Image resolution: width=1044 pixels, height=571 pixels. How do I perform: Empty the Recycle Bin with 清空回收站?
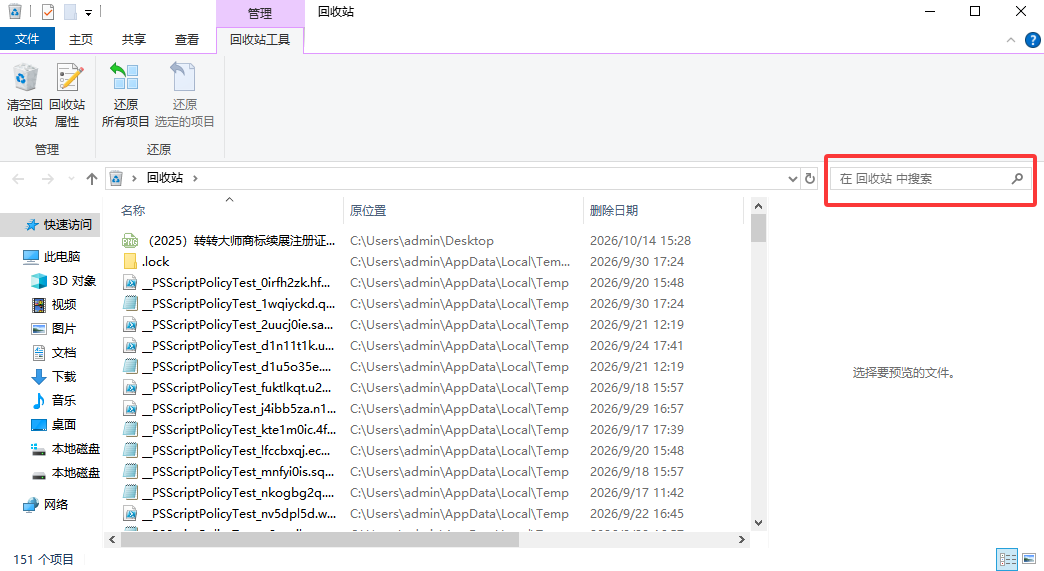[x=25, y=95]
